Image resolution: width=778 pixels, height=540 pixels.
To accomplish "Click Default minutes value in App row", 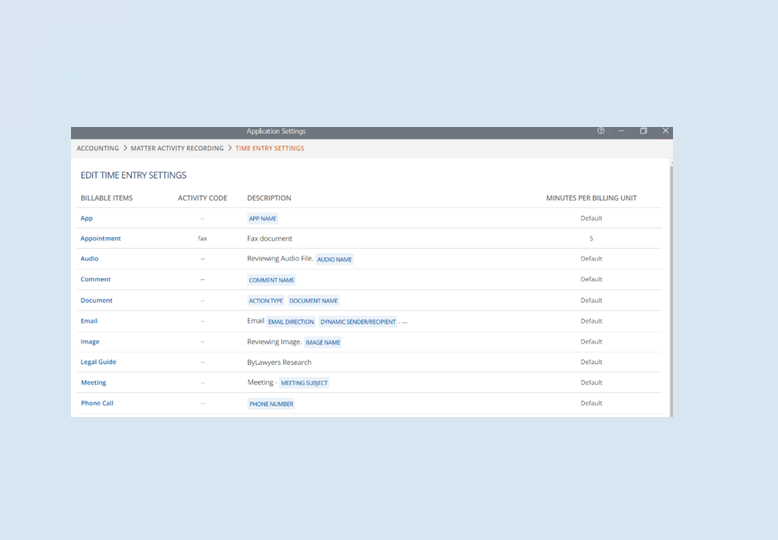I will tap(591, 218).
